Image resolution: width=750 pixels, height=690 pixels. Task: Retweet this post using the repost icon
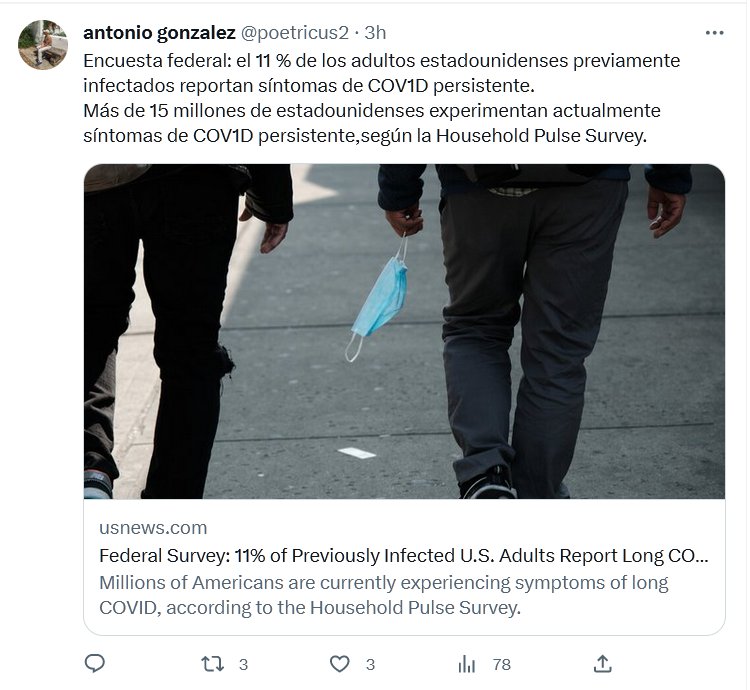tap(213, 663)
